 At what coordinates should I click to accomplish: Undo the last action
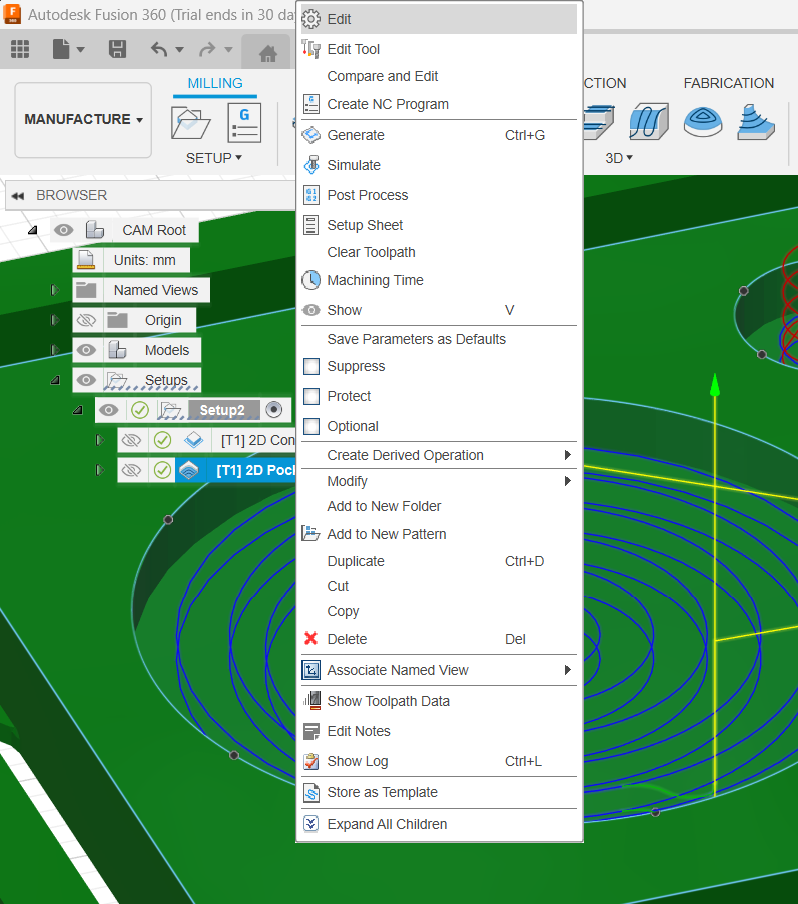(x=159, y=50)
